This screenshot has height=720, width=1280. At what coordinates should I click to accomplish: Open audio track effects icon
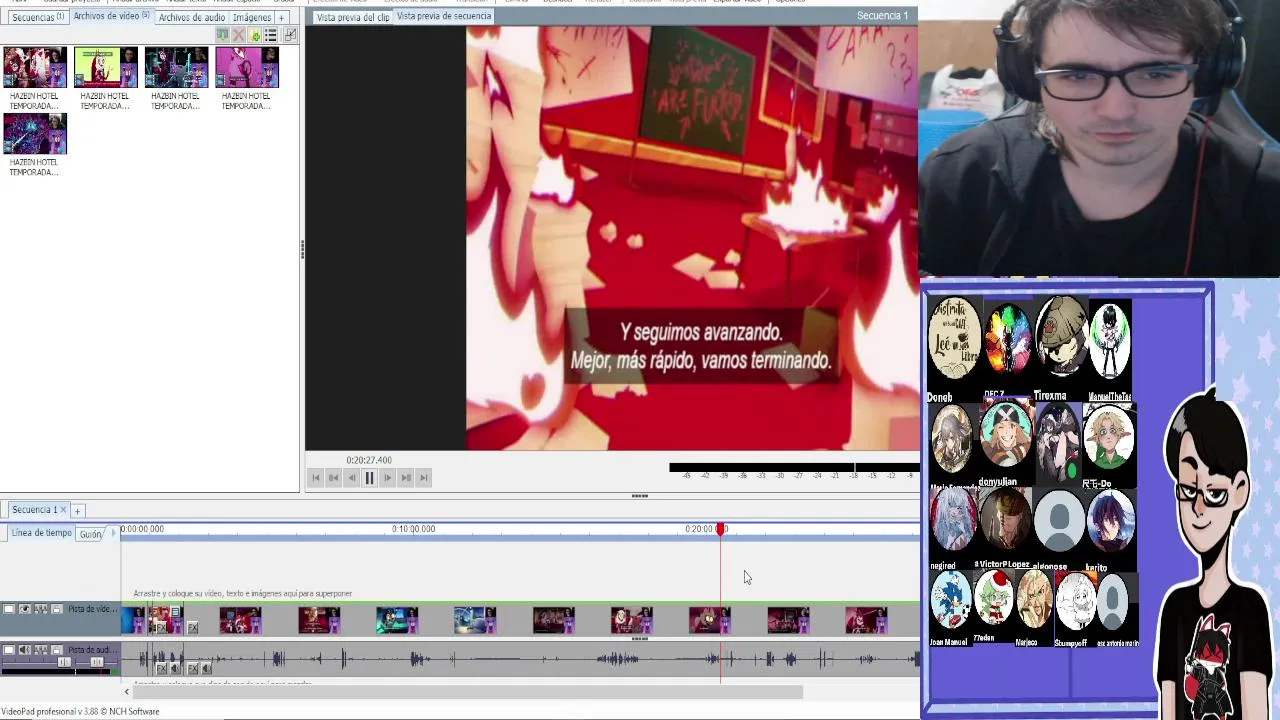click(41, 650)
